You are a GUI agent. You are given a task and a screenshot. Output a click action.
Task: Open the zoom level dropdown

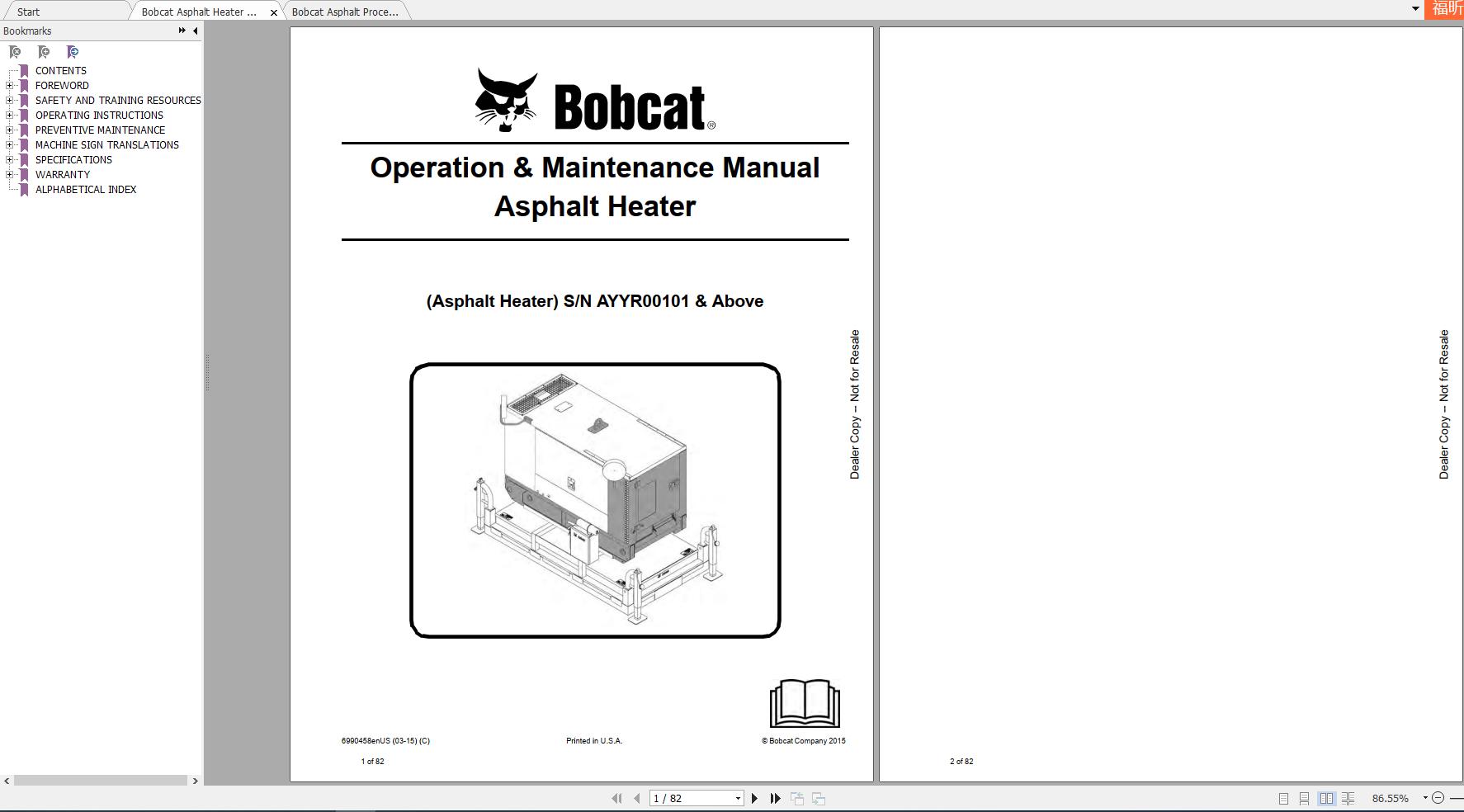pyautogui.click(x=1425, y=797)
